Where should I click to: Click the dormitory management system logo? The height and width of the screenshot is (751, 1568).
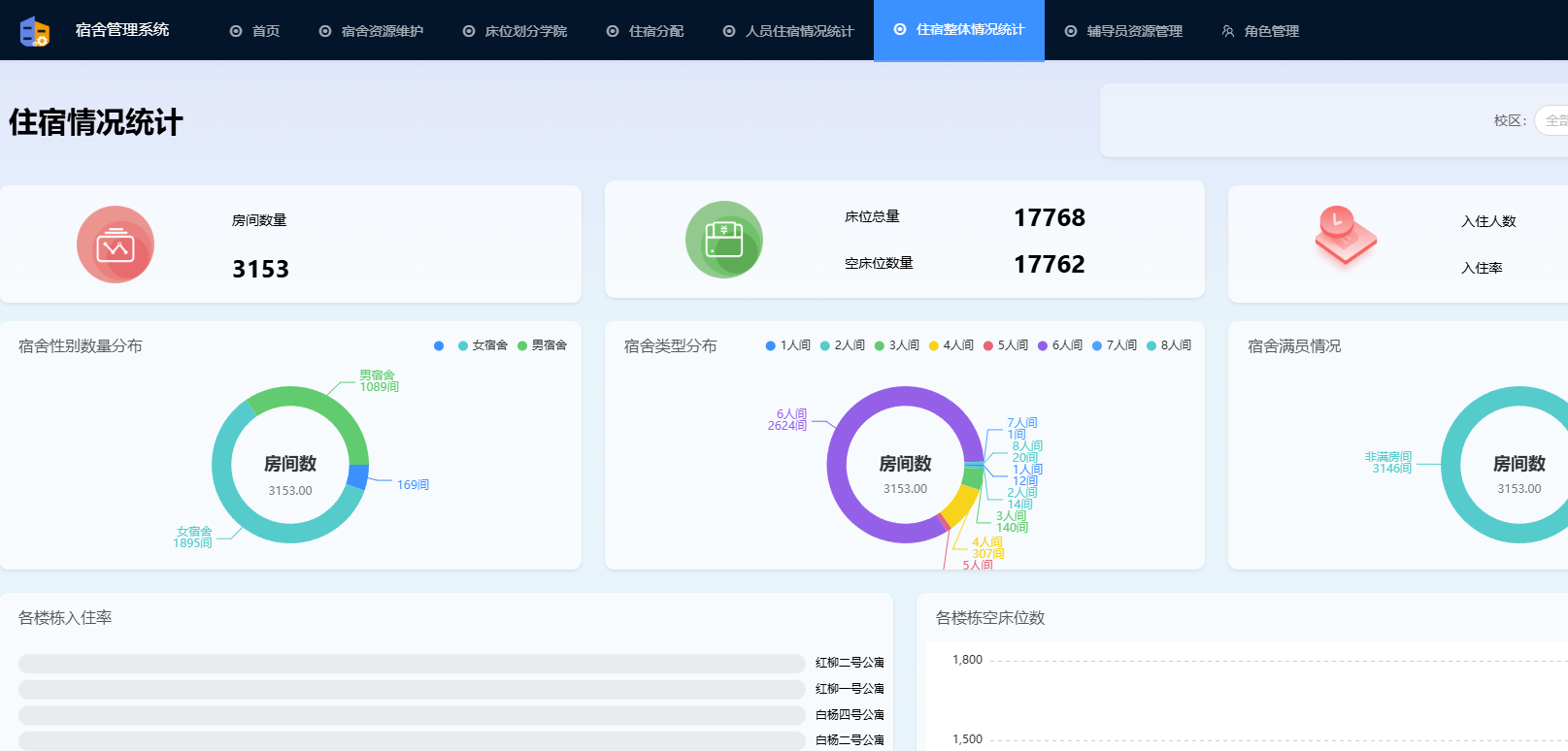pyautogui.click(x=35, y=31)
